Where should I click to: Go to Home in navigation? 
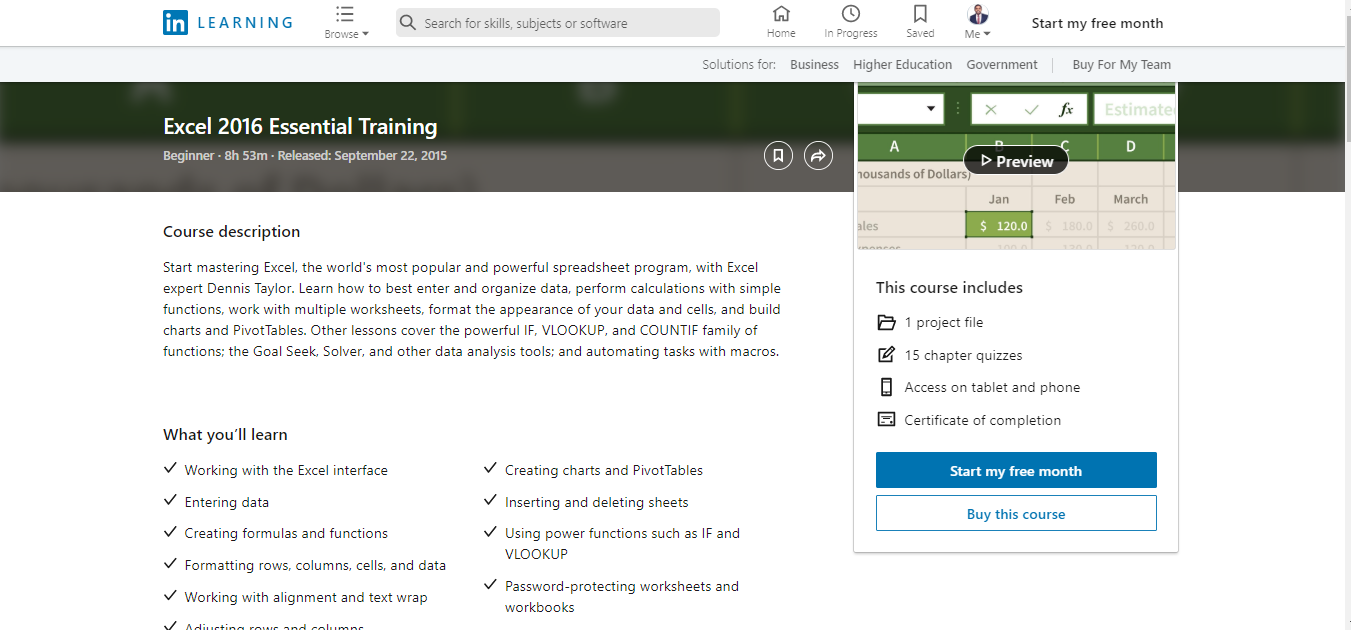click(781, 22)
